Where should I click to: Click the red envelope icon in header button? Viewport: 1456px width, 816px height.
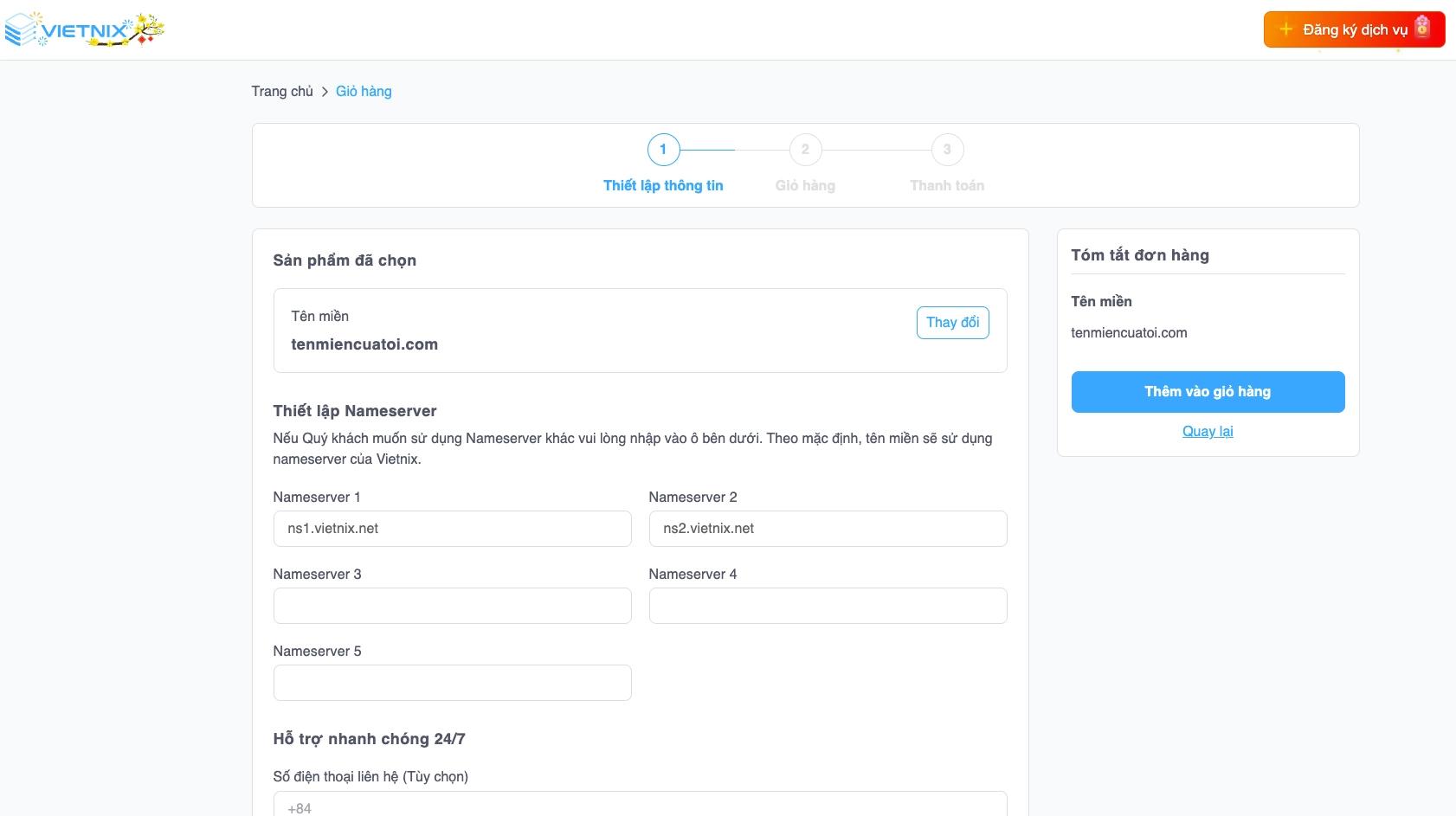point(1422,28)
